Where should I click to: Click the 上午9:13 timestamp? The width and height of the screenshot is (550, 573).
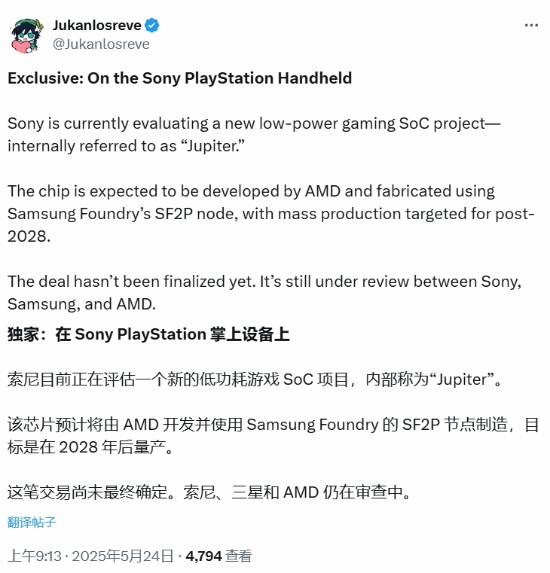34,556
